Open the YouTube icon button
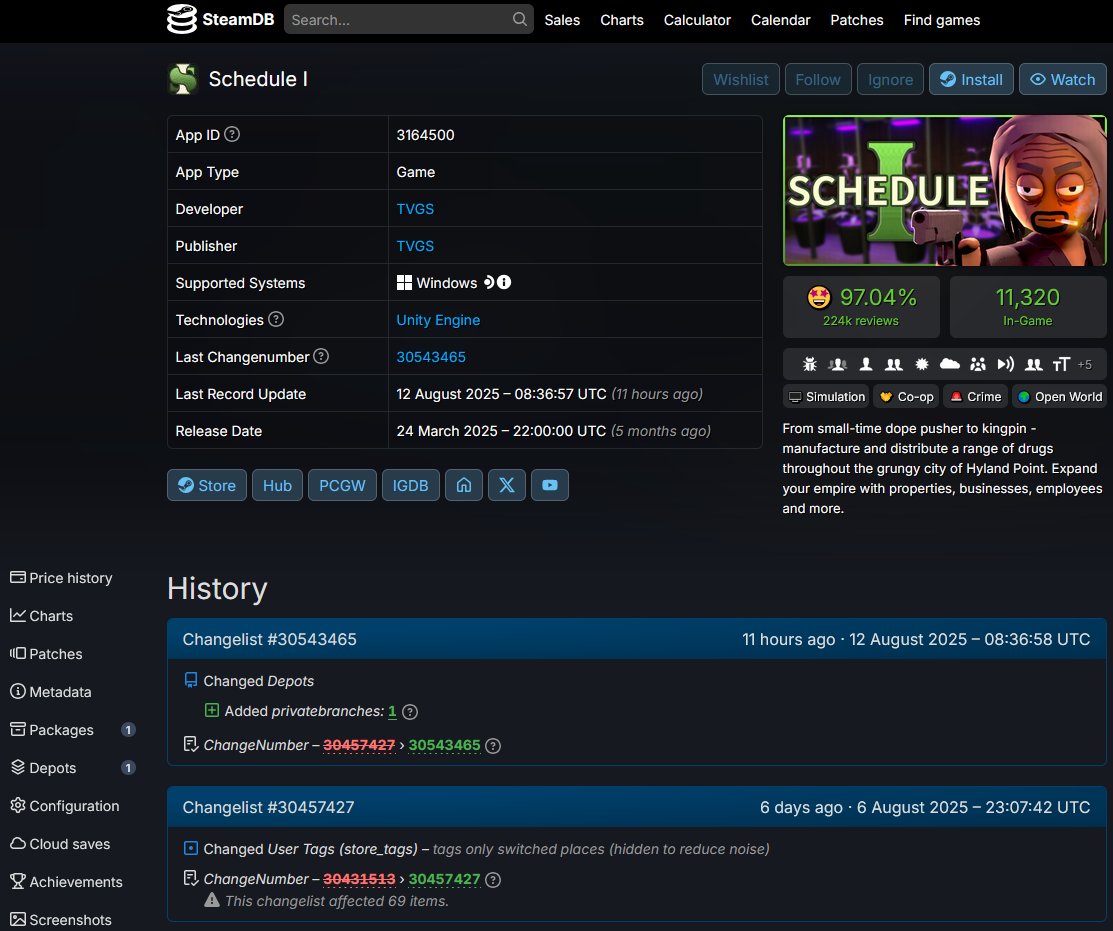Image resolution: width=1113 pixels, height=931 pixels. [550, 485]
